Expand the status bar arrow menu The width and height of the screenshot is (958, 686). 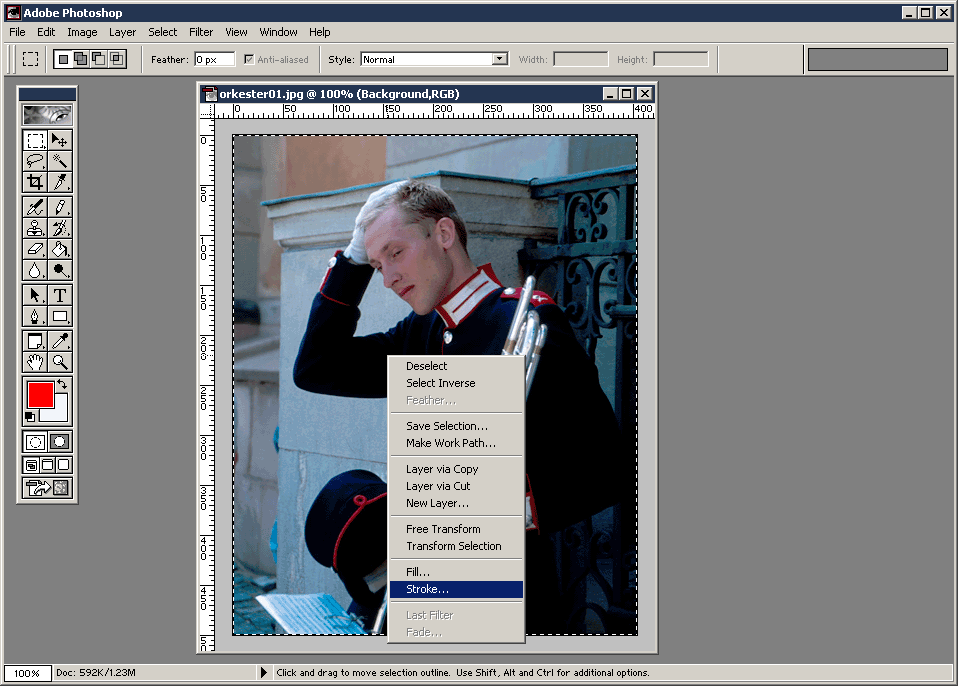pos(264,673)
